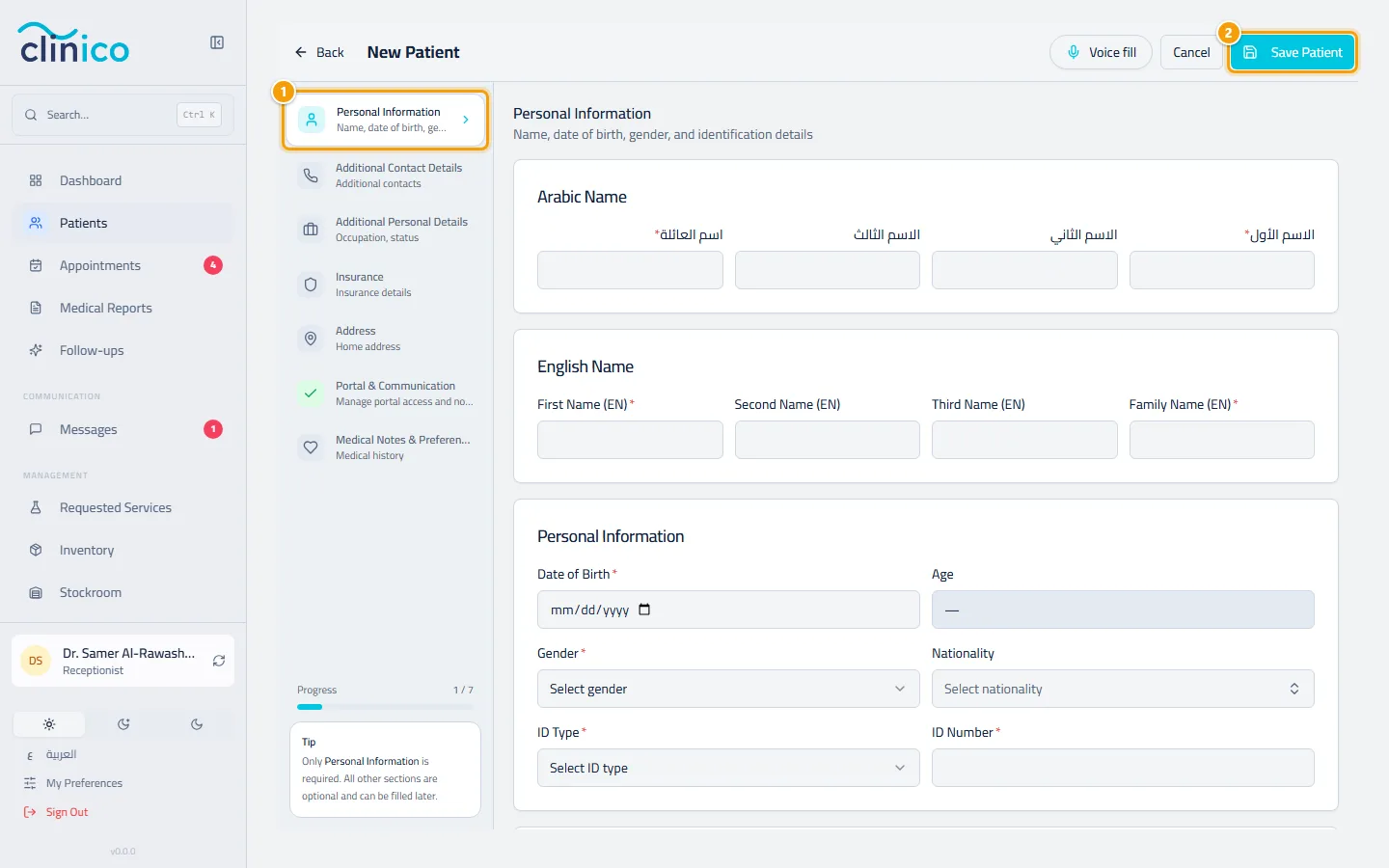Go to Medical Reports in the sidebar
Image resolution: width=1389 pixels, height=868 pixels.
pos(123,308)
